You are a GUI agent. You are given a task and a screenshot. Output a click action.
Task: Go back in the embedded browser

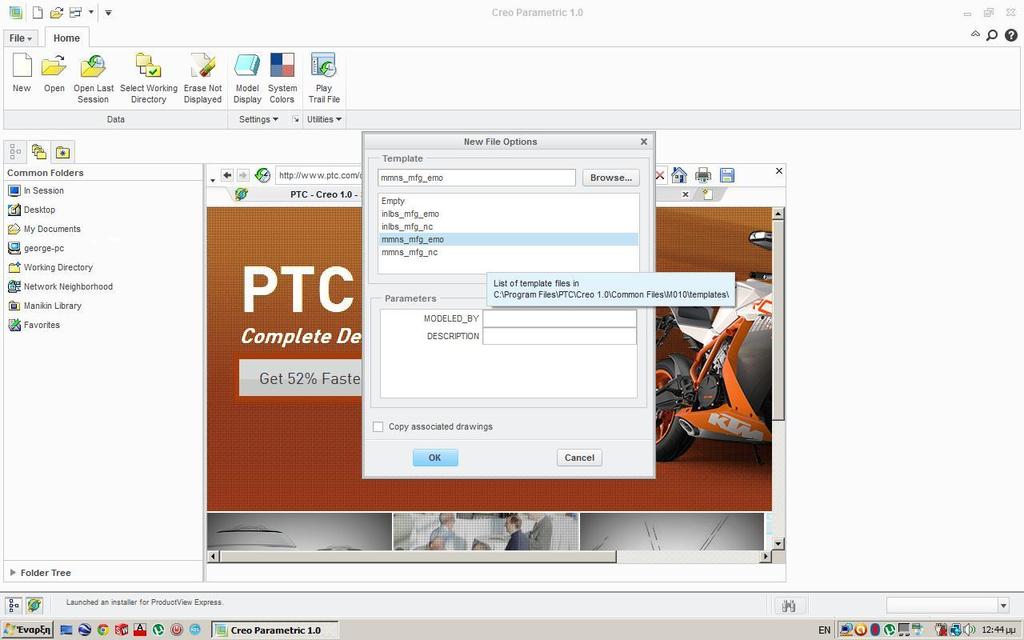pos(227,175)
